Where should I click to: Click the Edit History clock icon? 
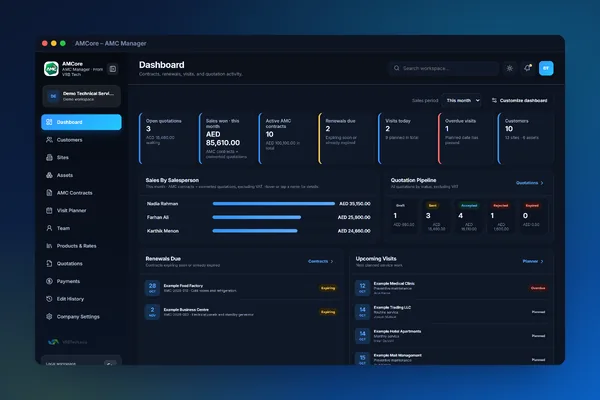coord(49,299)
